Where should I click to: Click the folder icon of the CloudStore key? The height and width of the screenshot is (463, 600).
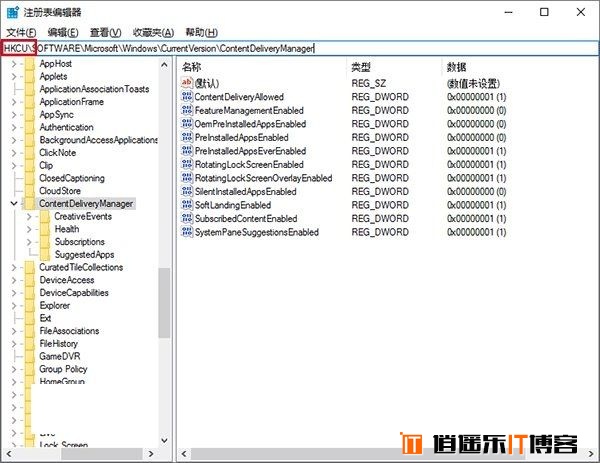pyautogui.click(x=29, y=190)
